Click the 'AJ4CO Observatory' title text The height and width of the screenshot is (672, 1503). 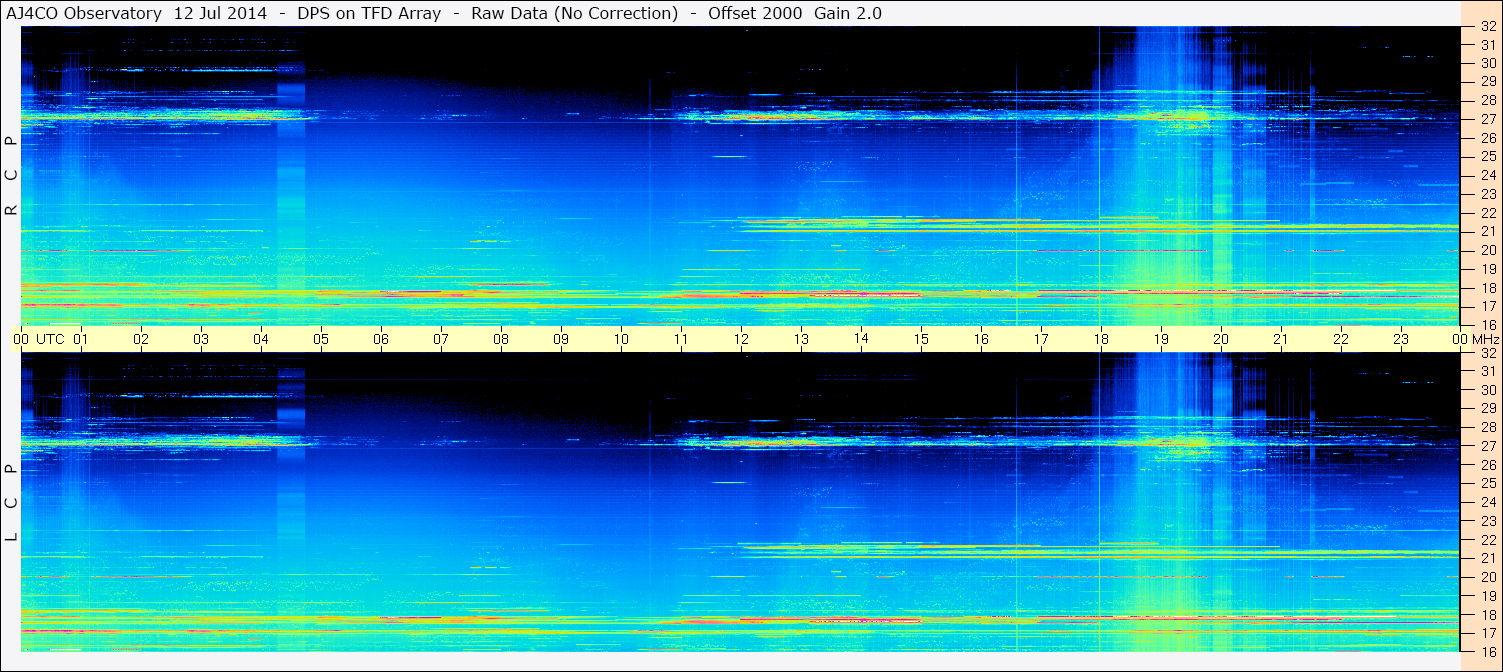(84, 14)
